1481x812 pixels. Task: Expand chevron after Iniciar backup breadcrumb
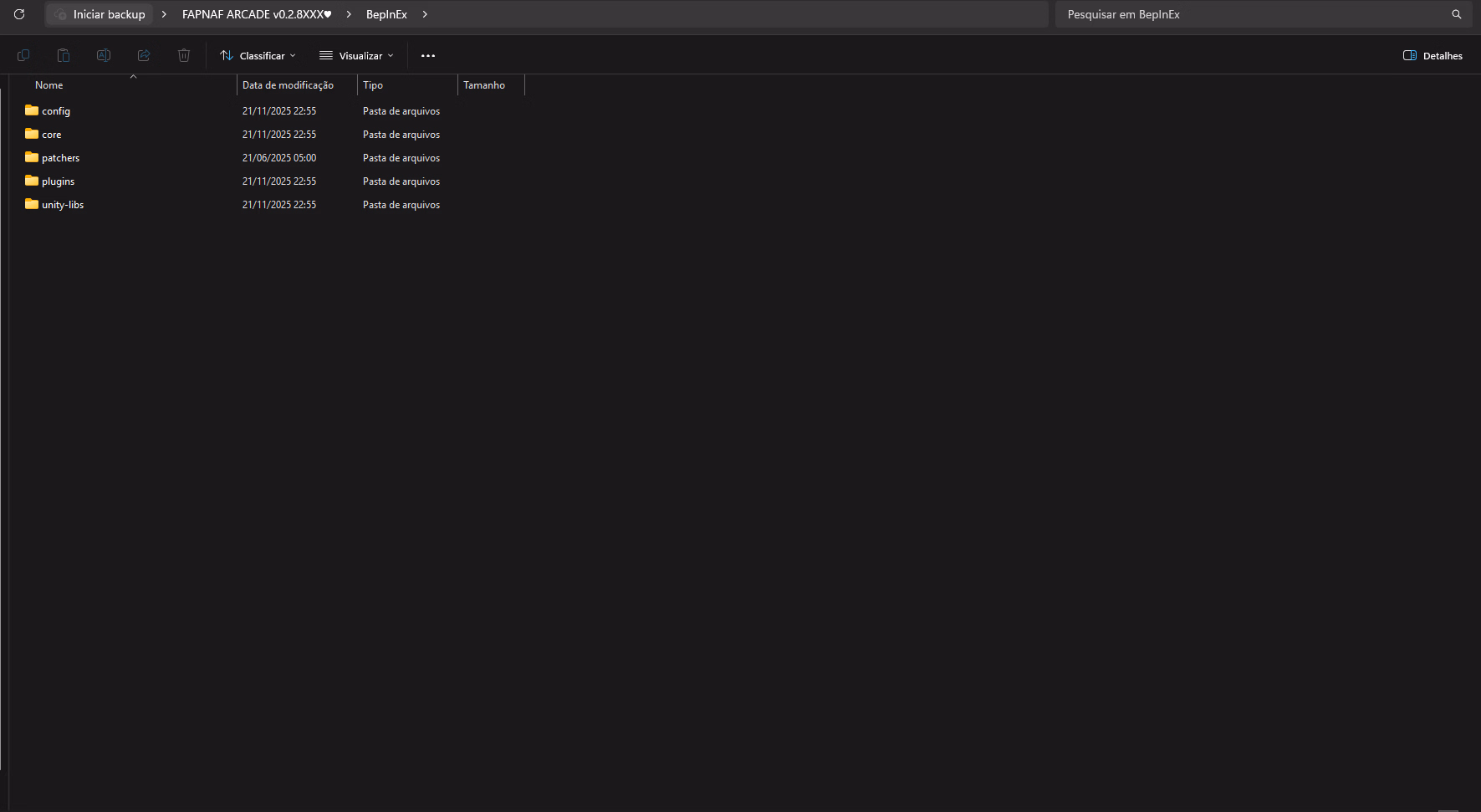coord(164,14)
